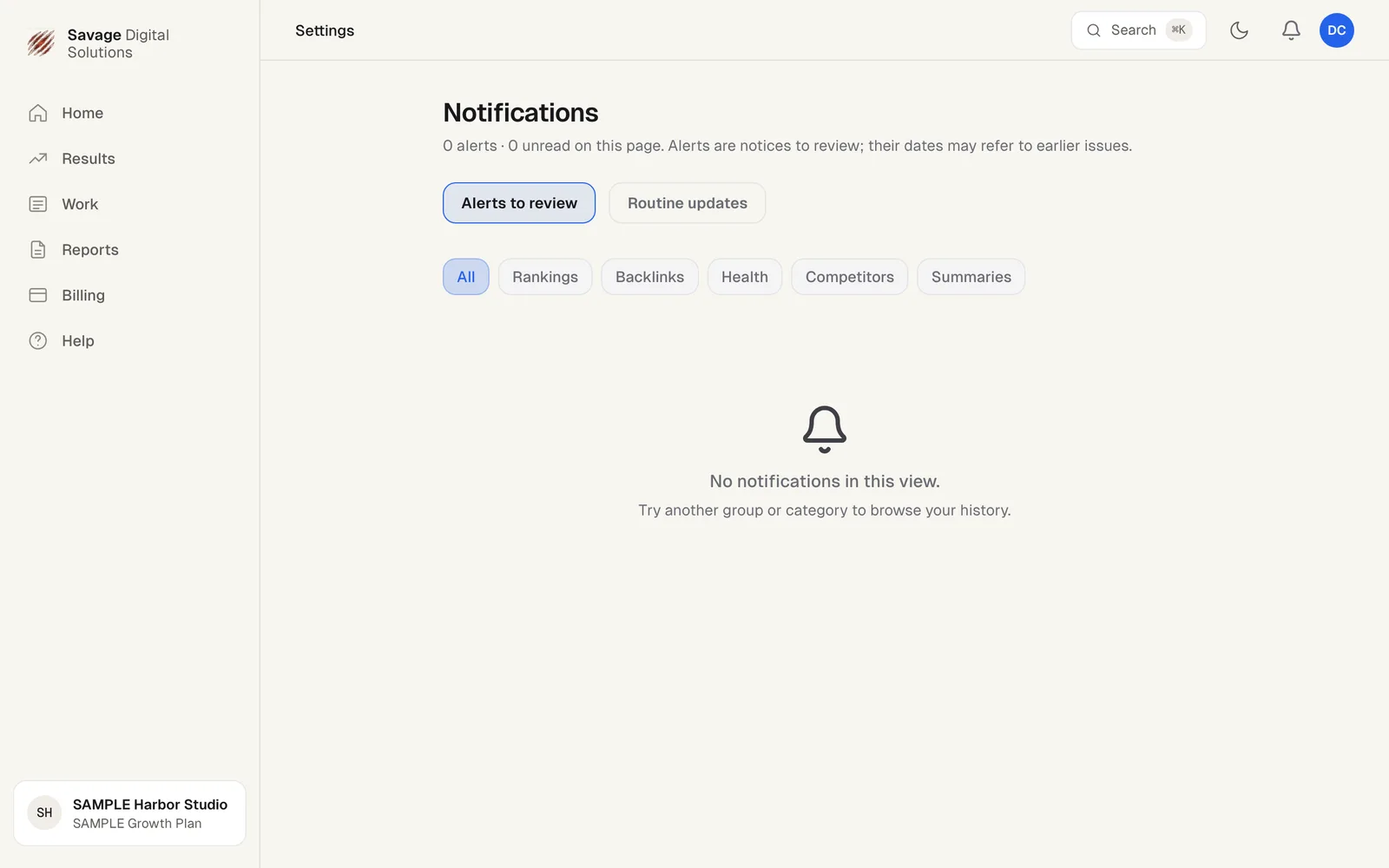Click the SH account avatar badge
This screenshot has height=868, width=1389.
pos(44,813)
